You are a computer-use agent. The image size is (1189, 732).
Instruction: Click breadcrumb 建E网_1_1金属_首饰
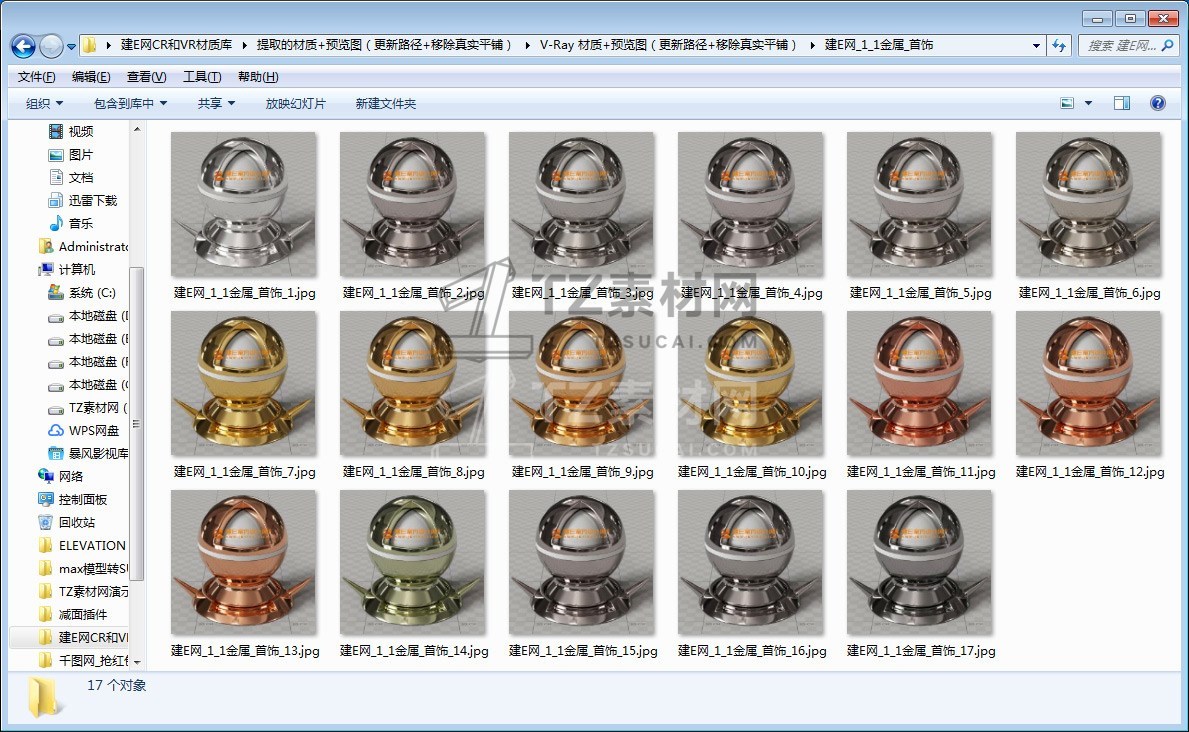pos(879,45)
